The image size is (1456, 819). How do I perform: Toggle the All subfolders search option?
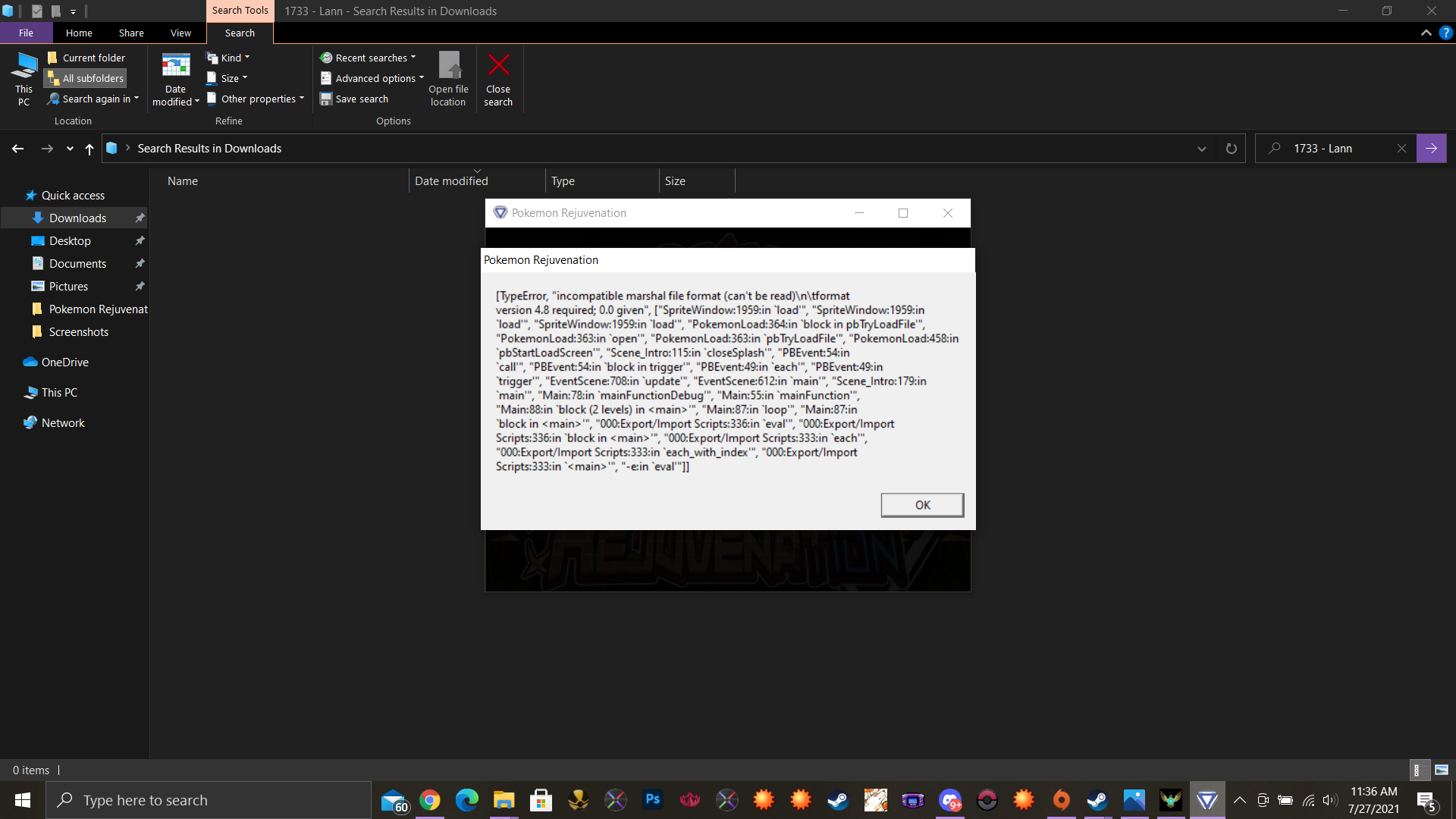tap(85, 78)
